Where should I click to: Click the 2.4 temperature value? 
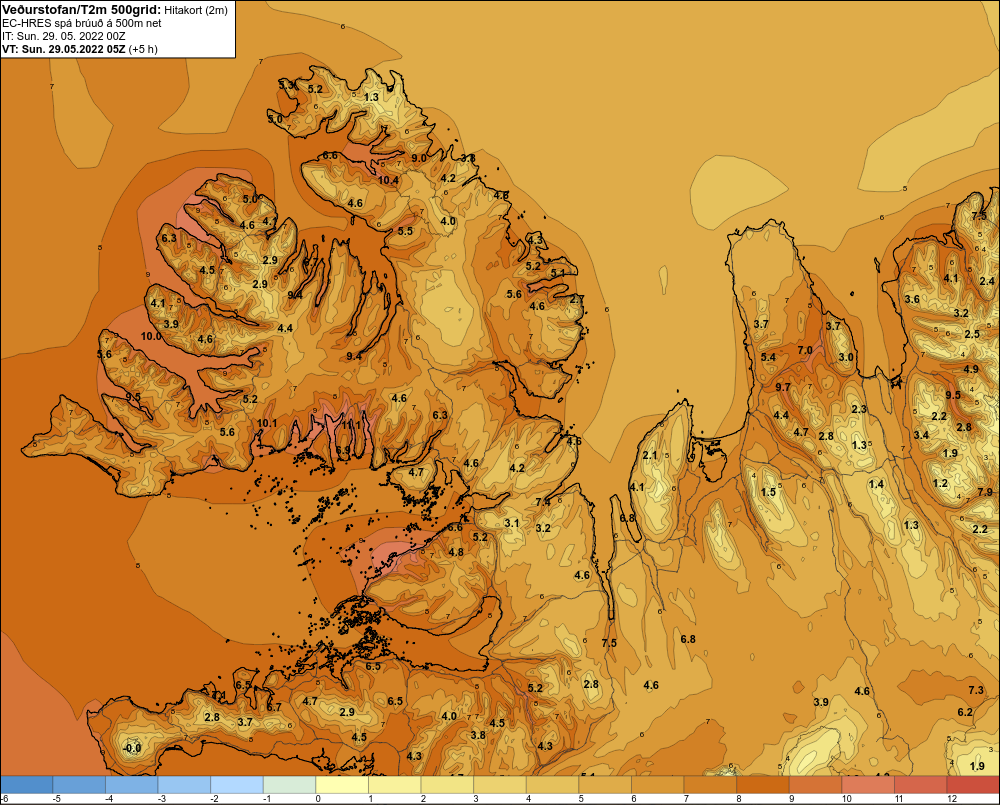(x=987, y=281)
